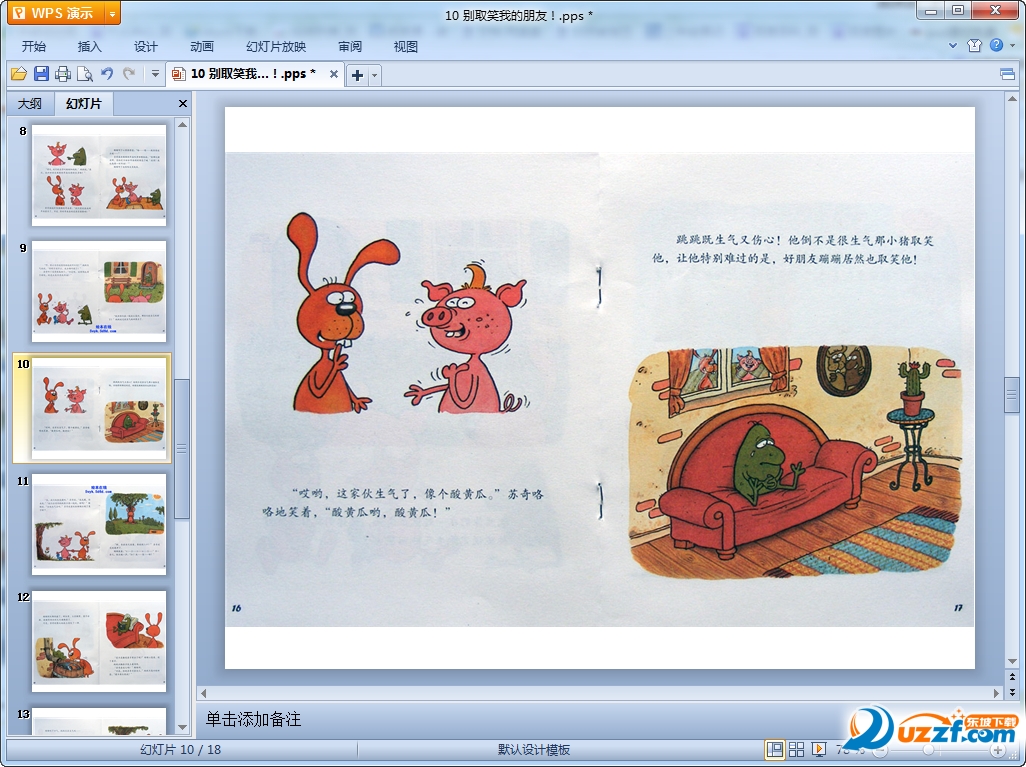The image size is (1026, 767).
Task: Close the 10 别取笑我 .pps document tab
Action: (334, 74)
